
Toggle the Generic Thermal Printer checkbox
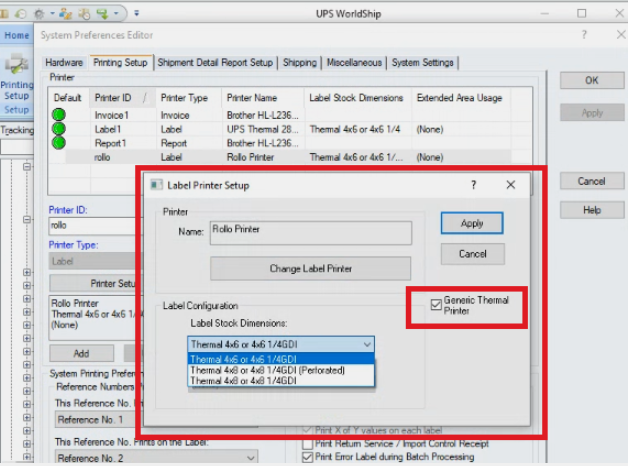coord(436,305)
